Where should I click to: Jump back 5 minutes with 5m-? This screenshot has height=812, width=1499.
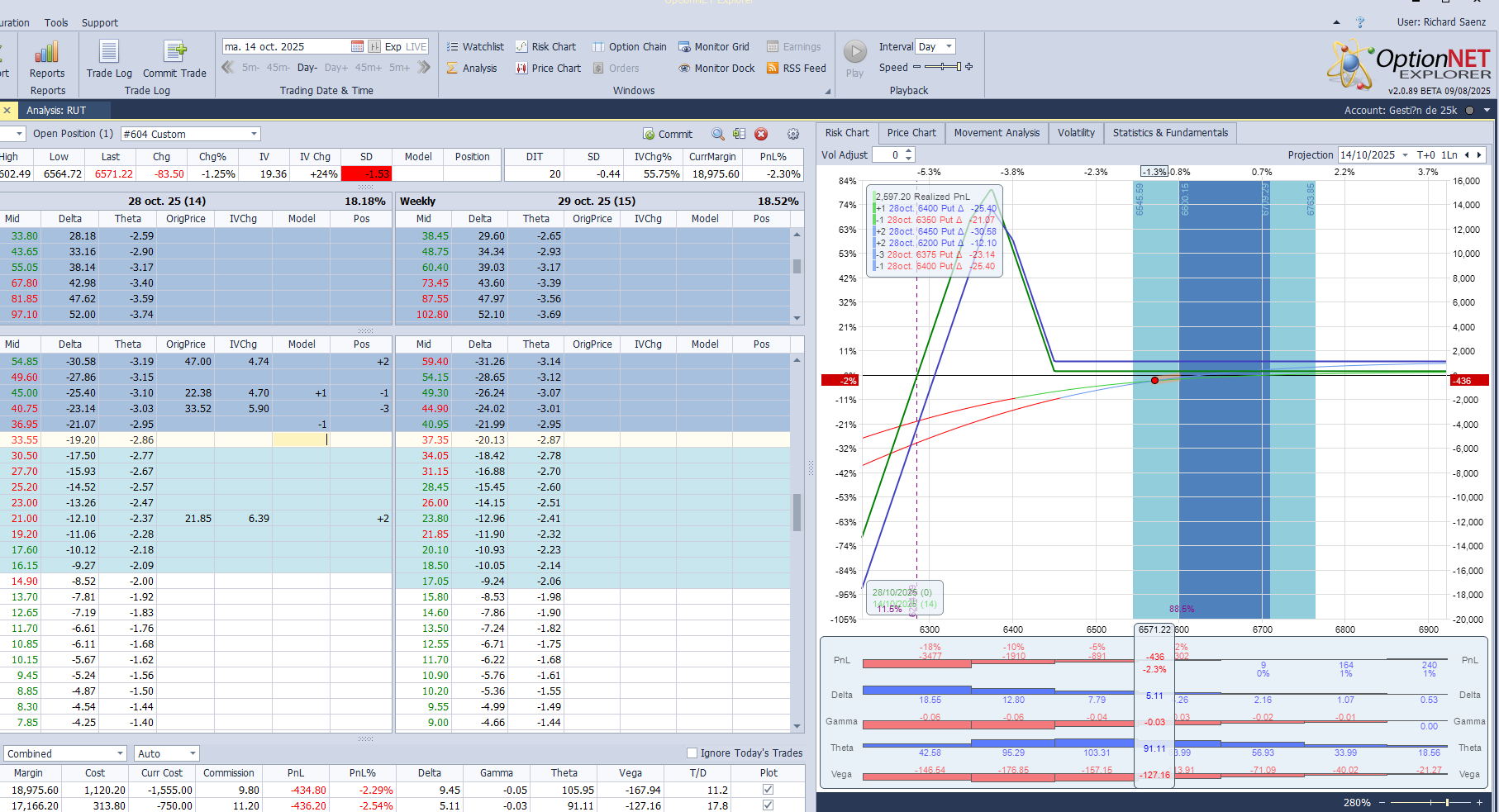point(250,68)
